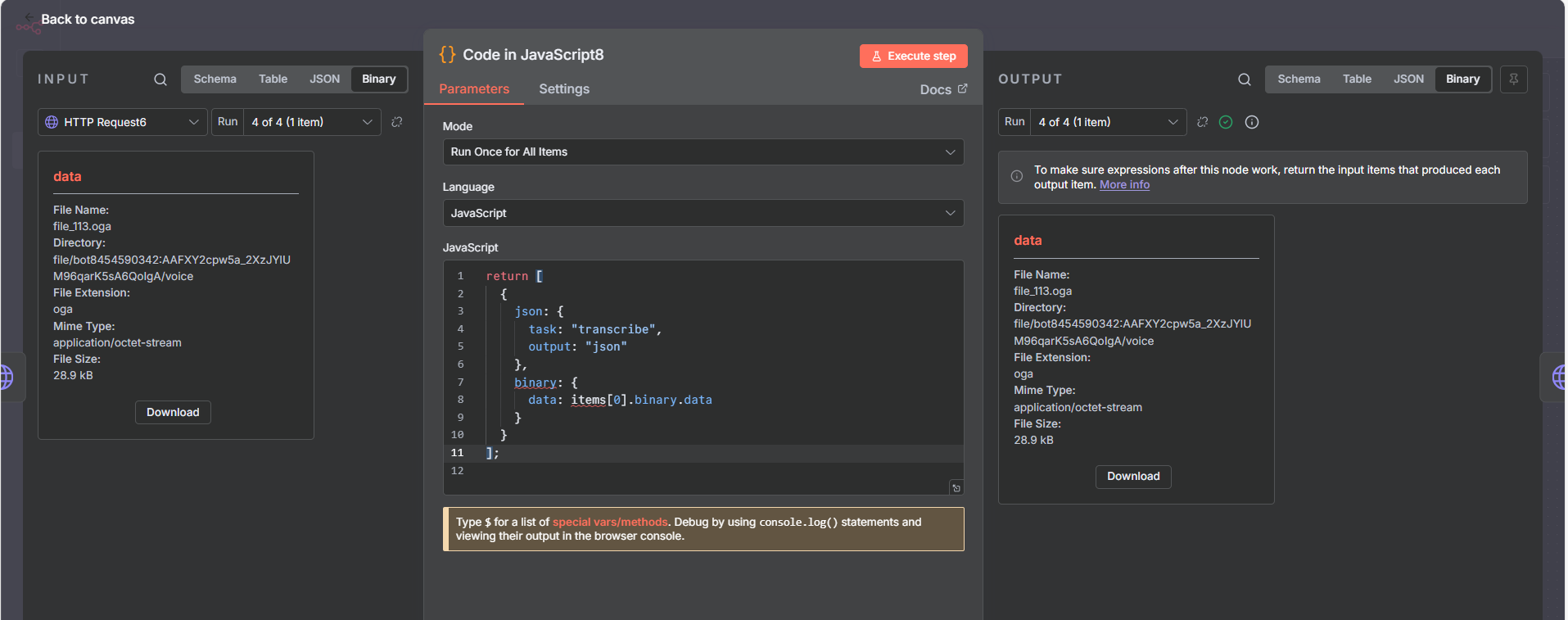The image size is (1568, 620).
Task: Open the Language dropdown
Action: [703, 213]
